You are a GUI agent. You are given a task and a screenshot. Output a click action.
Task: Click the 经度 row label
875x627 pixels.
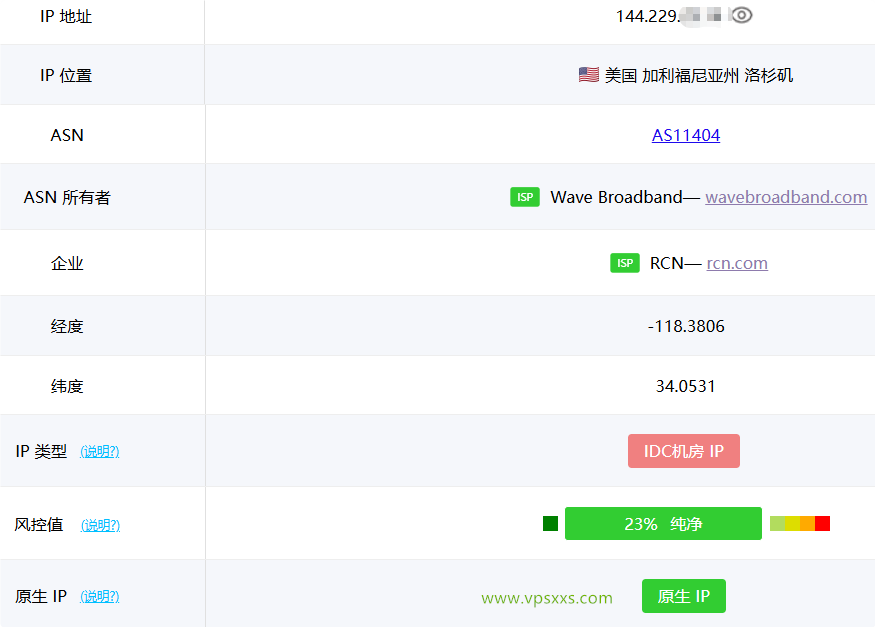coord(67,326)
